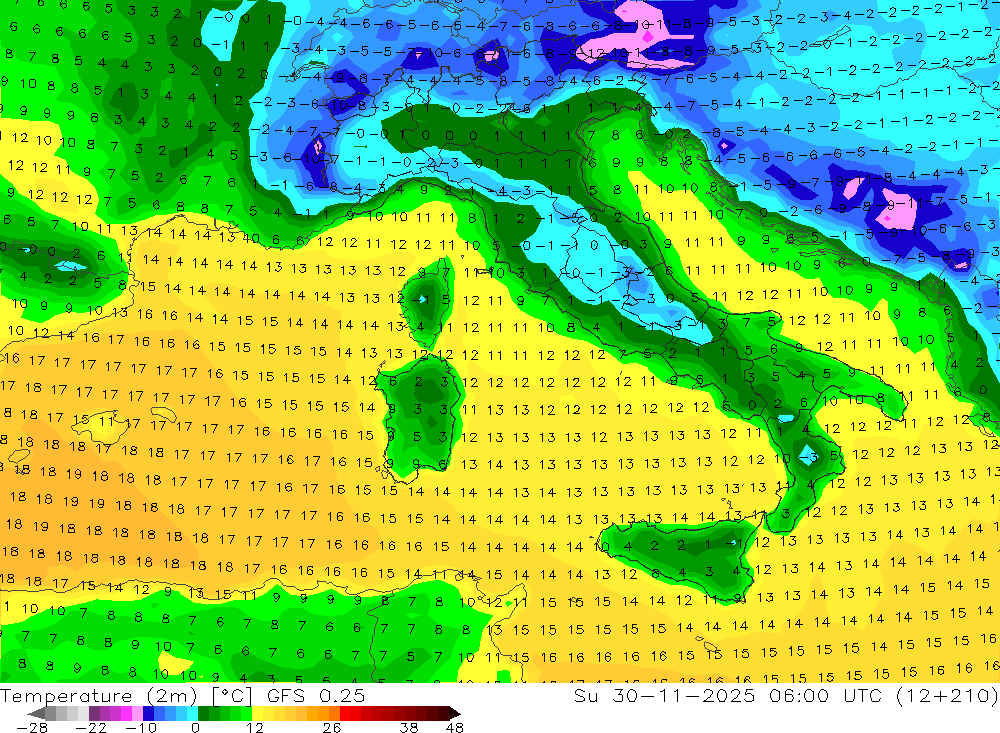Click the 38 legend scale label
Screen dimensions: 1000x733
[409, 728]
